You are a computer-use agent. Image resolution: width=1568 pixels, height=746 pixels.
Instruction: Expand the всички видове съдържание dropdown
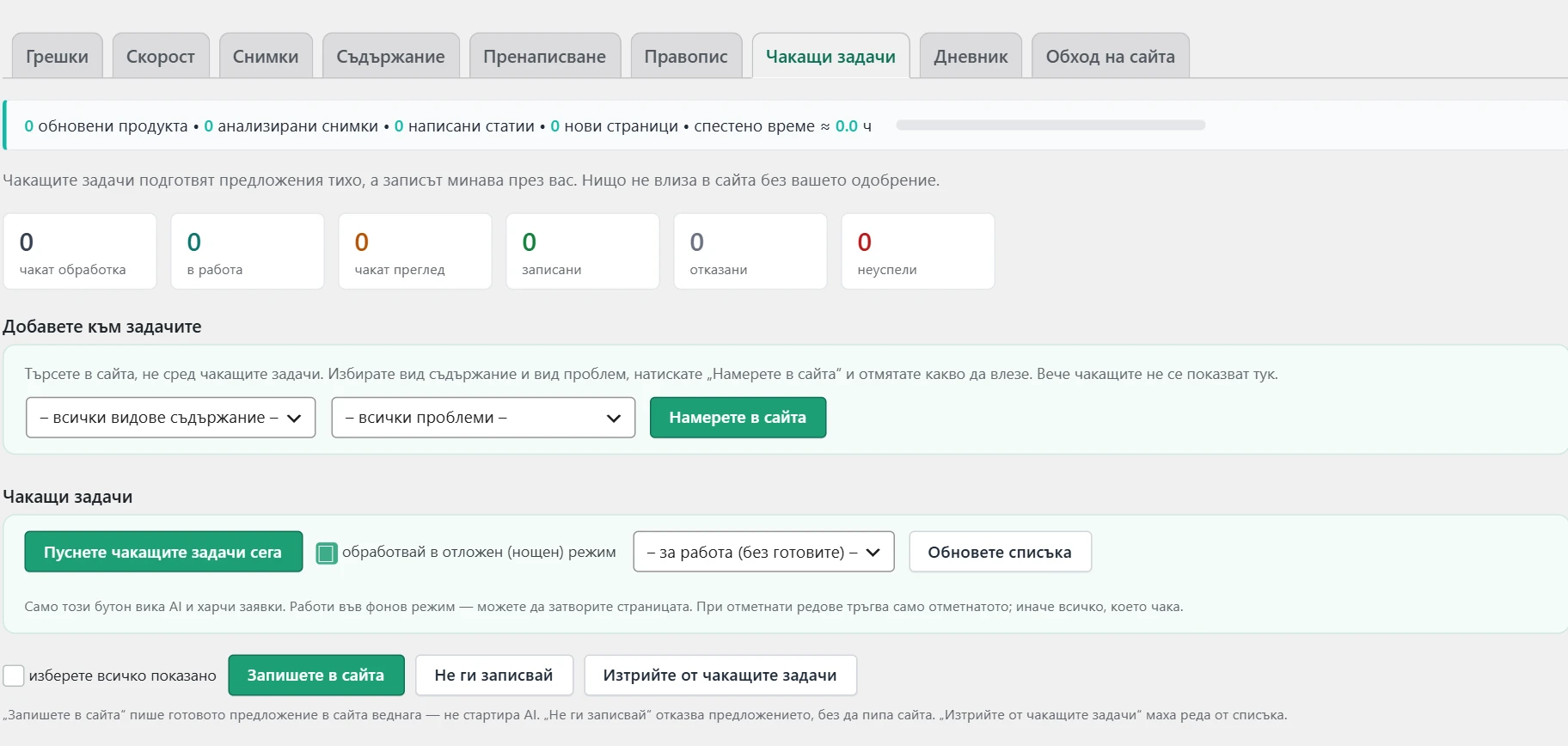point(171,418)
